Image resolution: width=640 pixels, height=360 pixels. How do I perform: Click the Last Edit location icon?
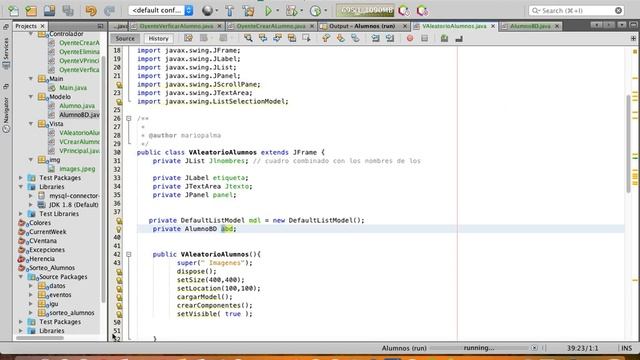pos(188,38)
